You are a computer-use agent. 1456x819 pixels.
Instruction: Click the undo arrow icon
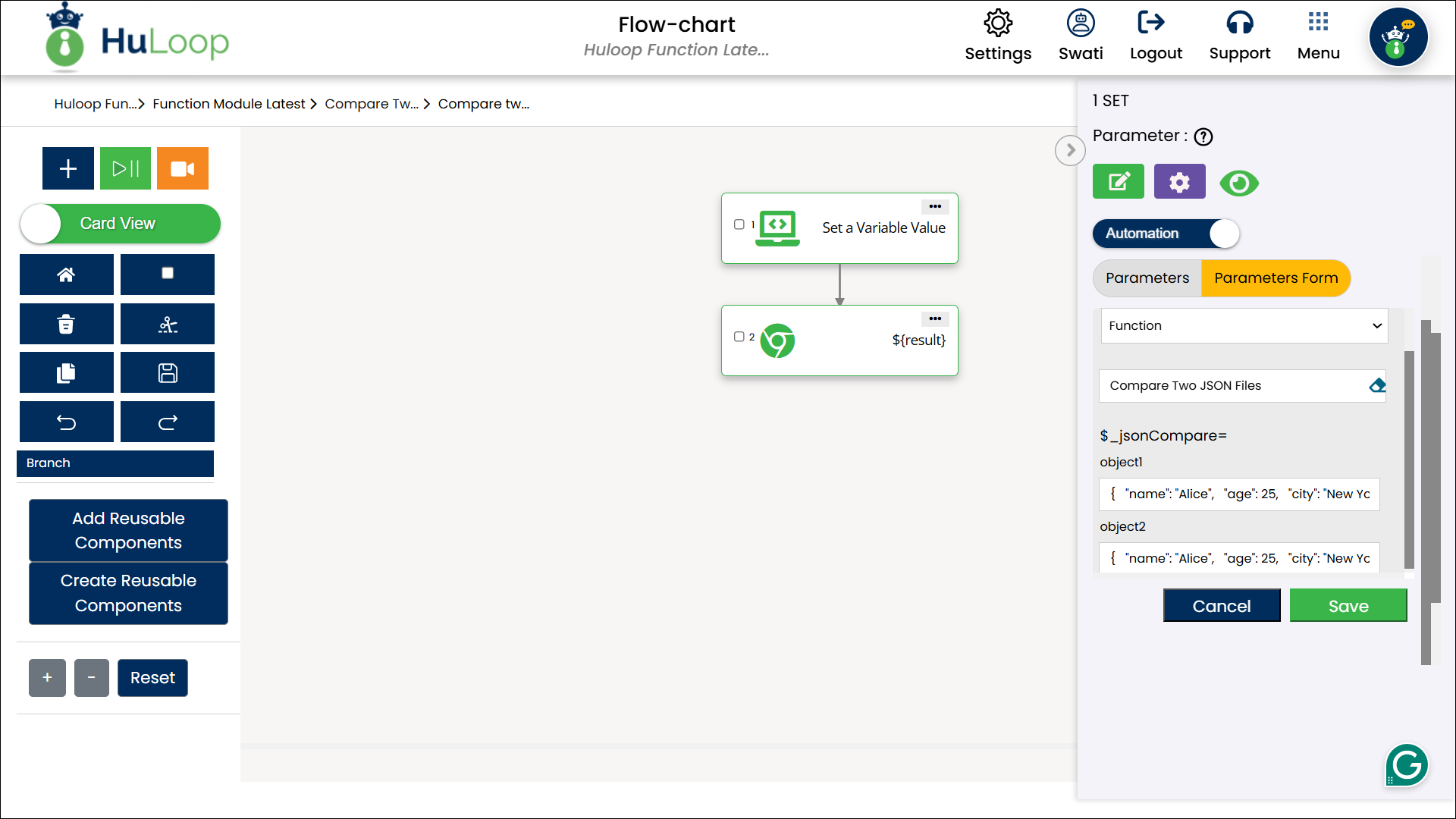coord(67,422)
